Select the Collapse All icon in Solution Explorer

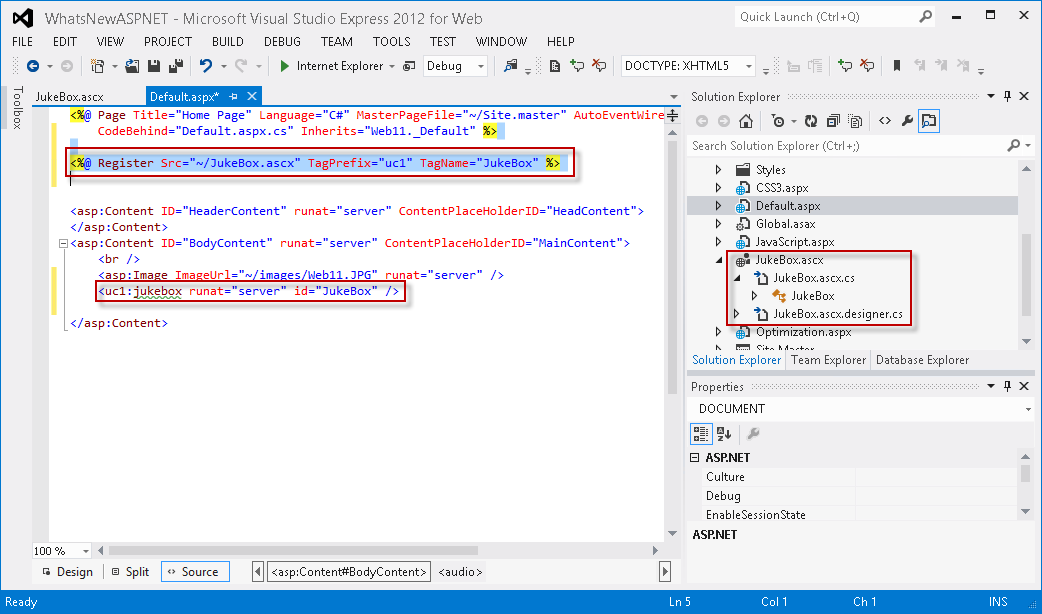tap(834, 120)
